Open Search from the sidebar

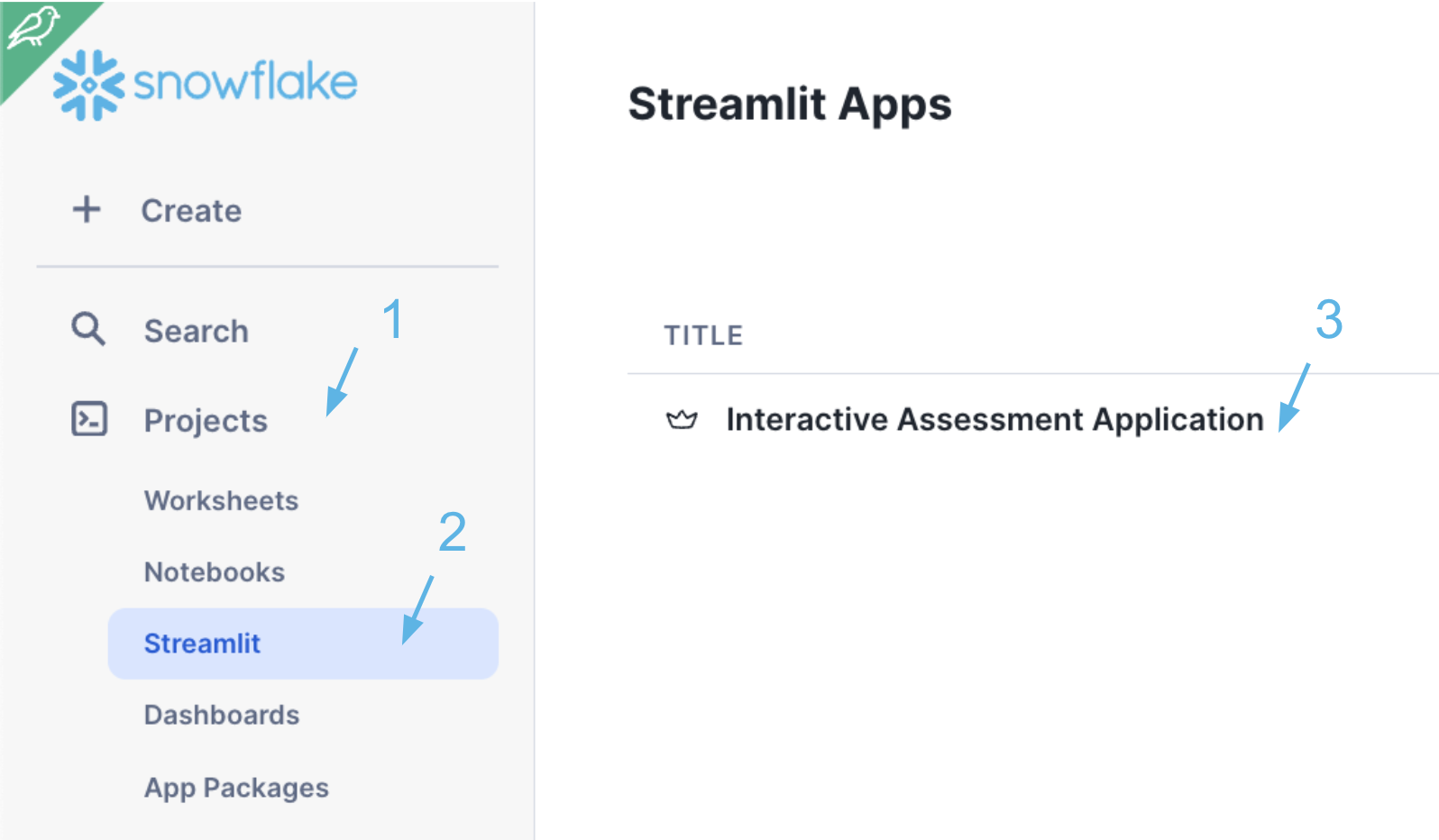[x=196, y=331]
